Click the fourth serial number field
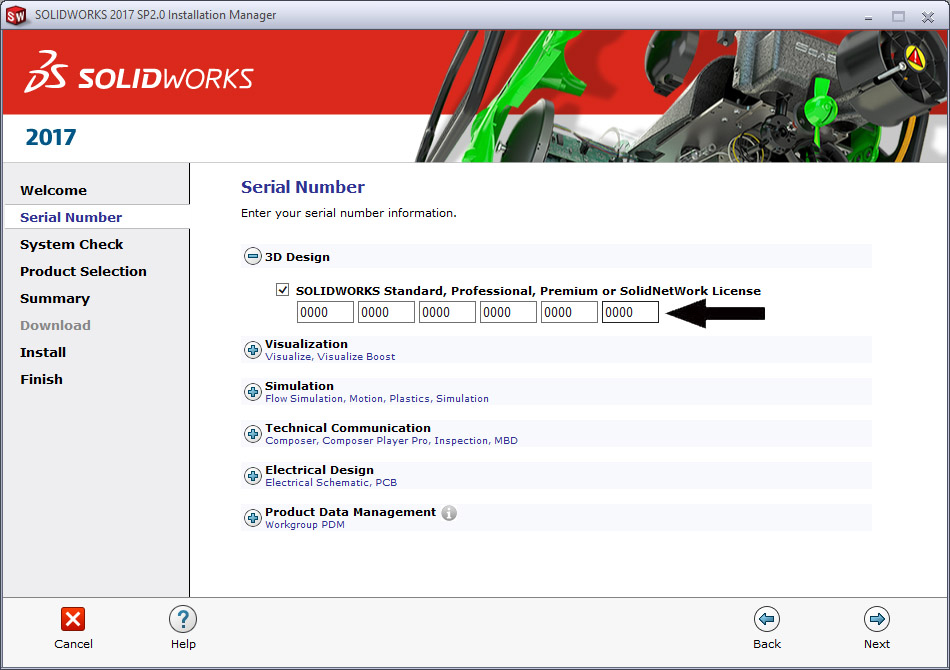Viewport: 950px width, 670px height. click(x=508, y=312)
